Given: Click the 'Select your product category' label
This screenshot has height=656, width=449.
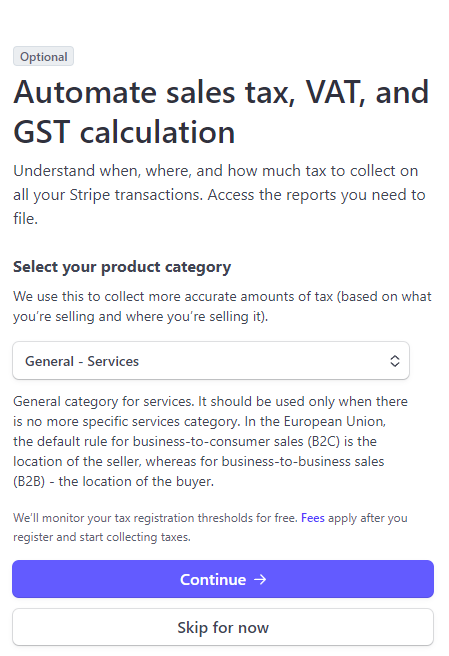Looking at the screenshot, I should (x=122, y=267).
